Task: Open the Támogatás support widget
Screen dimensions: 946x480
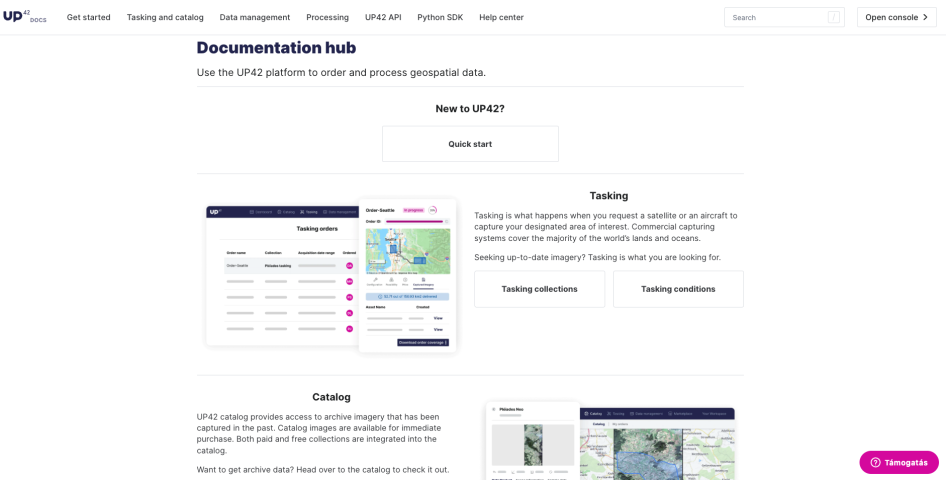Action: click(899, 463)
